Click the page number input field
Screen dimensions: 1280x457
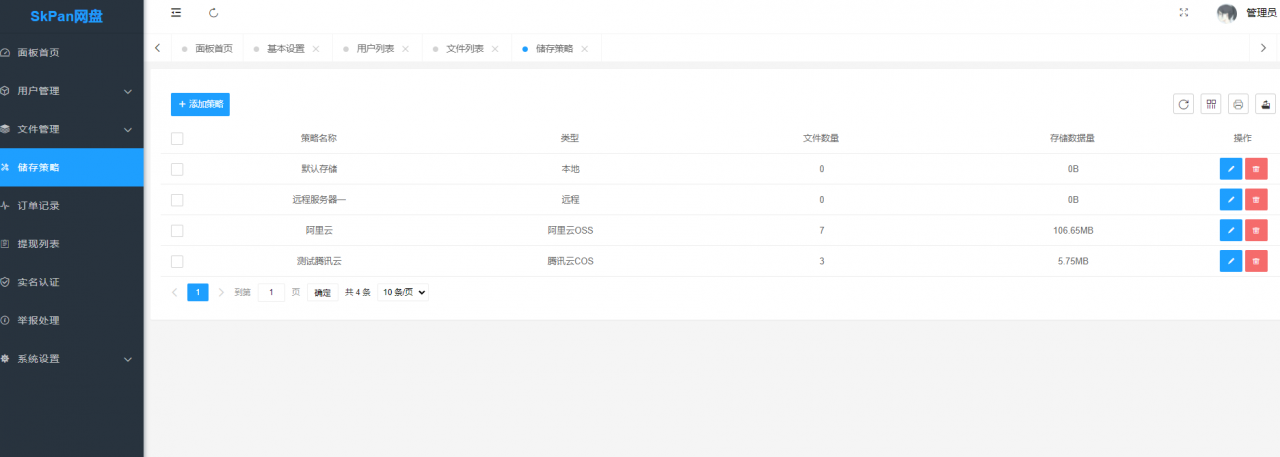[271, 292]
